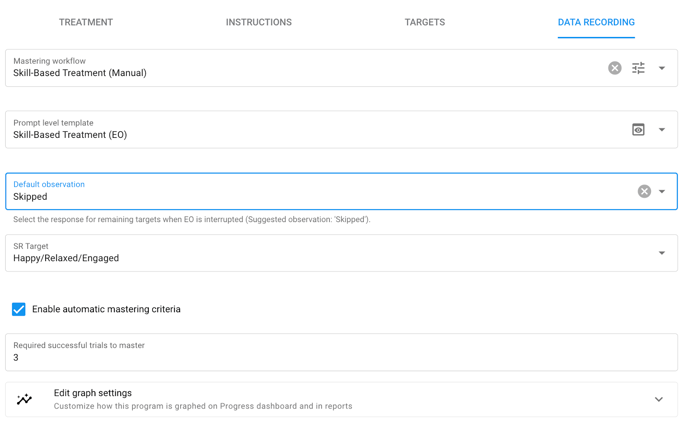Click the Enable automatic mastering criteria label
The width and height of the screenshot is (688, 433).
click(106, 309)
